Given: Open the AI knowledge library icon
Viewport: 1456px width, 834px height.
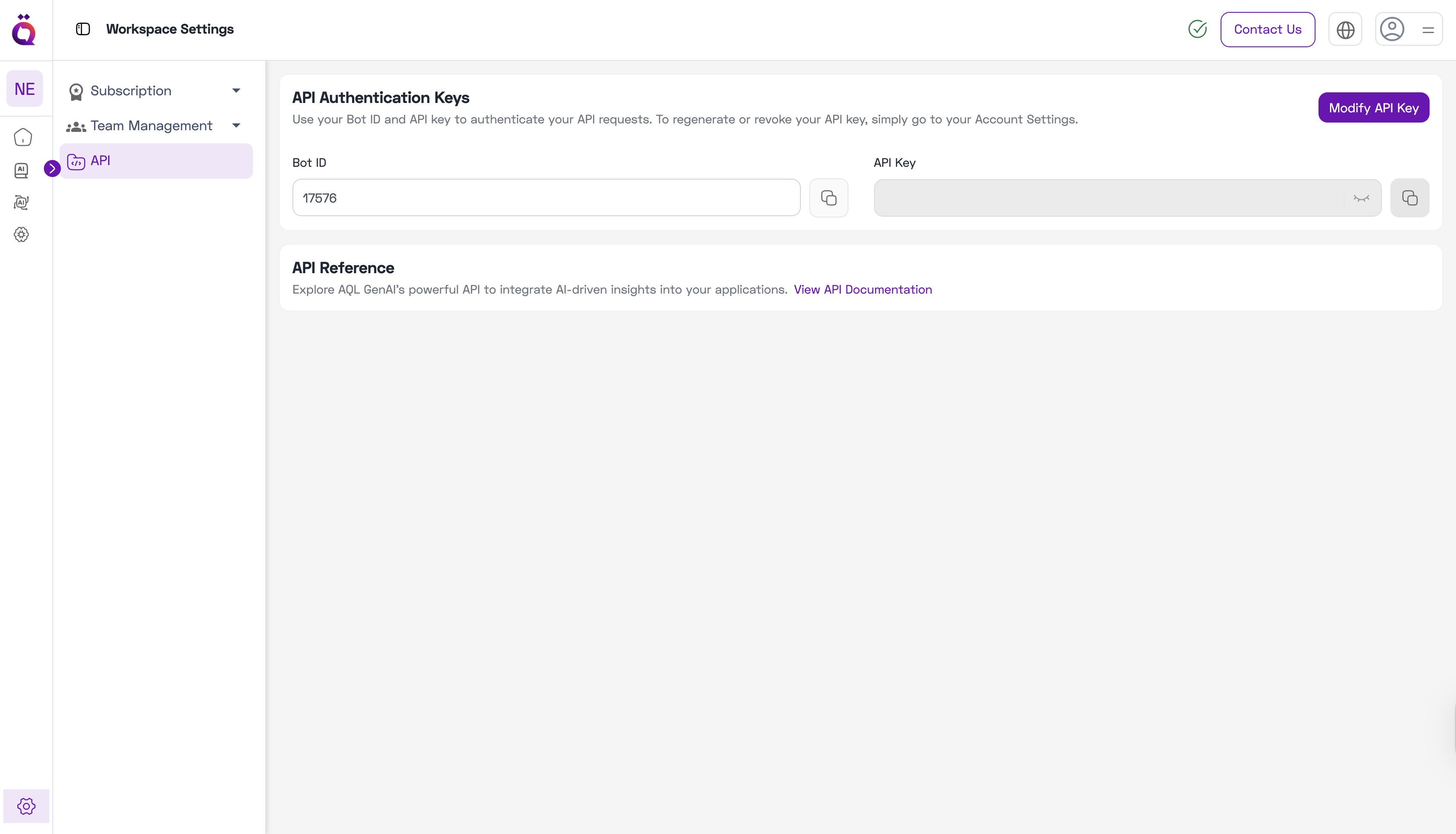Looking at the screenshot, I should pos(21,170).
